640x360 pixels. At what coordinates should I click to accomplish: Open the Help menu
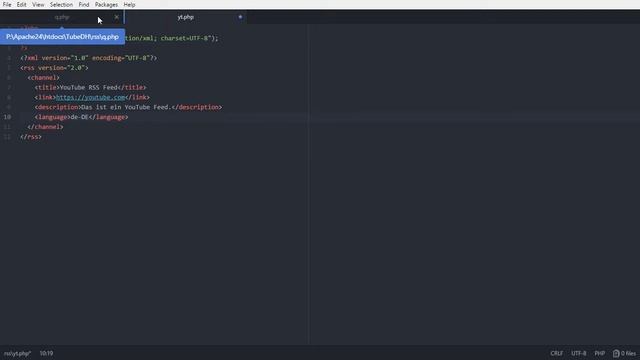(129, 4)
